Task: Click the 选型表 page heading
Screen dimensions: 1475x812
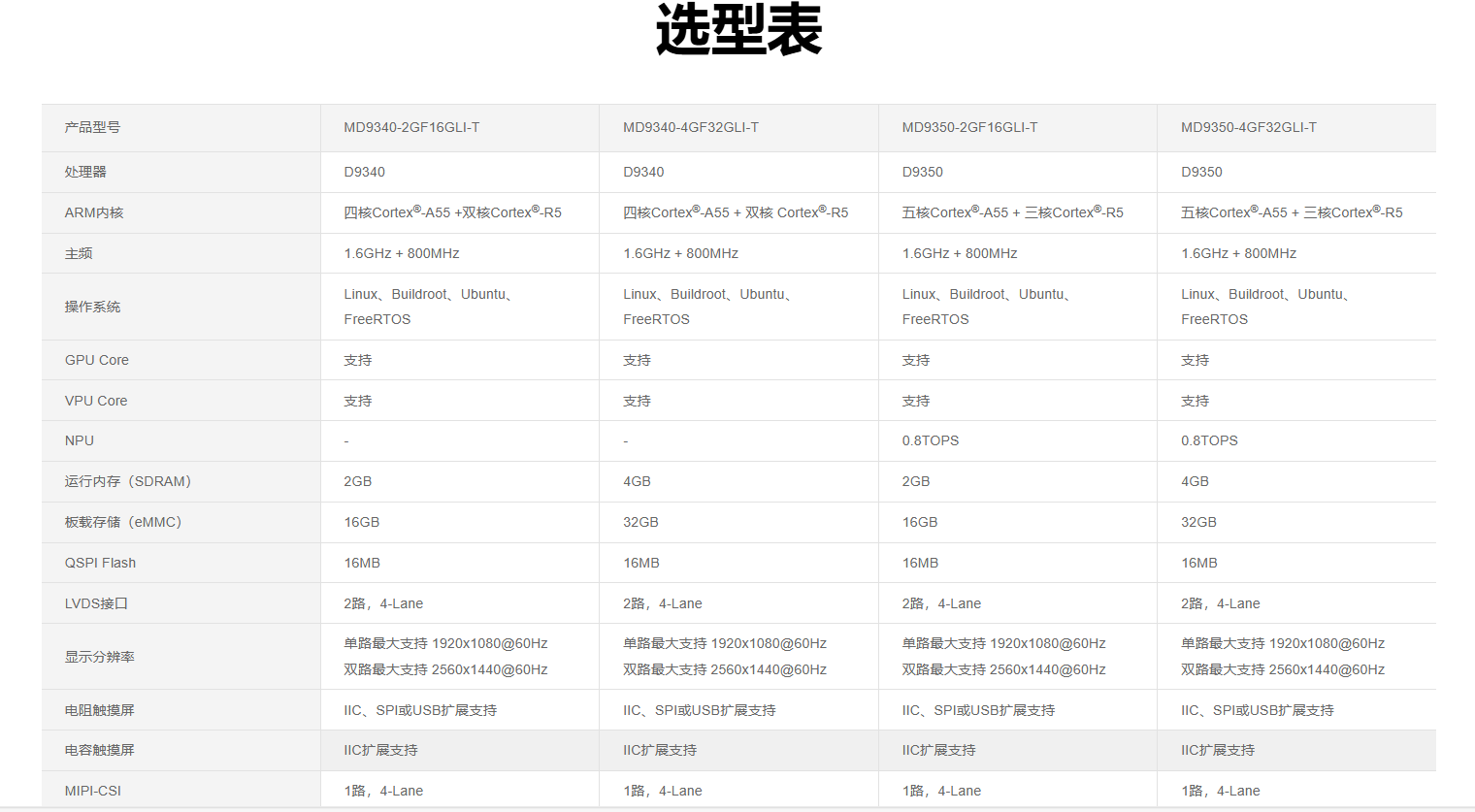Action: click(738, 31)
